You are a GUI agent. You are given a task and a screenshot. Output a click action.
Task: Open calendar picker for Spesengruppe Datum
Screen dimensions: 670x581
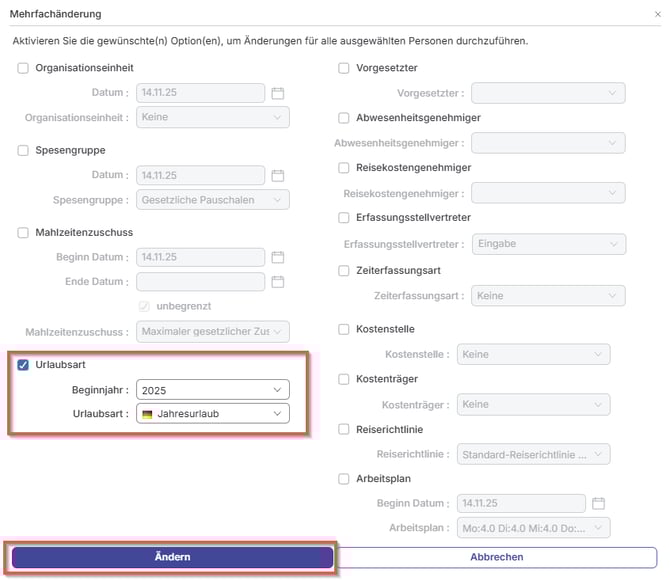(x=279, y=175)
